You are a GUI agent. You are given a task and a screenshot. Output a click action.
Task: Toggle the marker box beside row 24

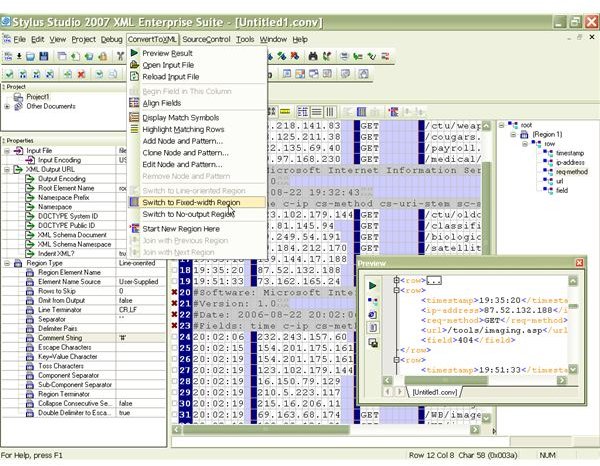coord(174,337)
